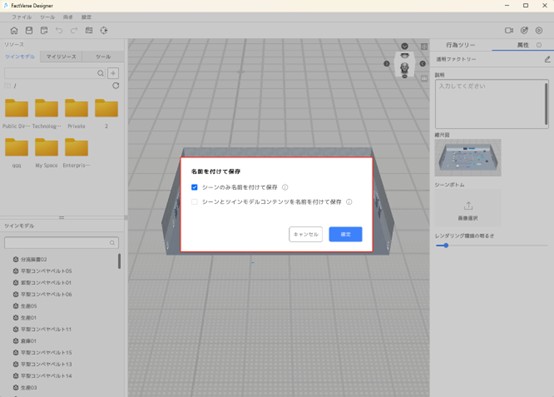554x397 pixels.
Task: Open the ファイル menu
Action: tap(22, 17)
